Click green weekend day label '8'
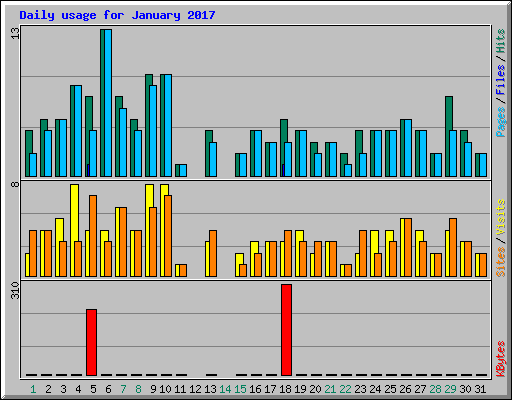 [138, 389]
